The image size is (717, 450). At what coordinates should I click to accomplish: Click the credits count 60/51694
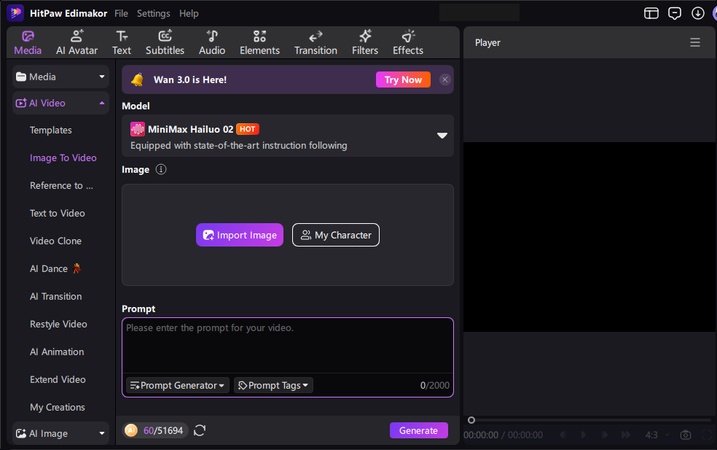pos(163,430)
